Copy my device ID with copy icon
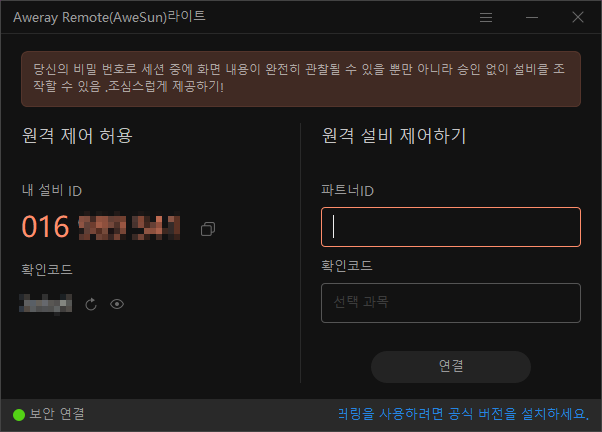 pos(208,229)
